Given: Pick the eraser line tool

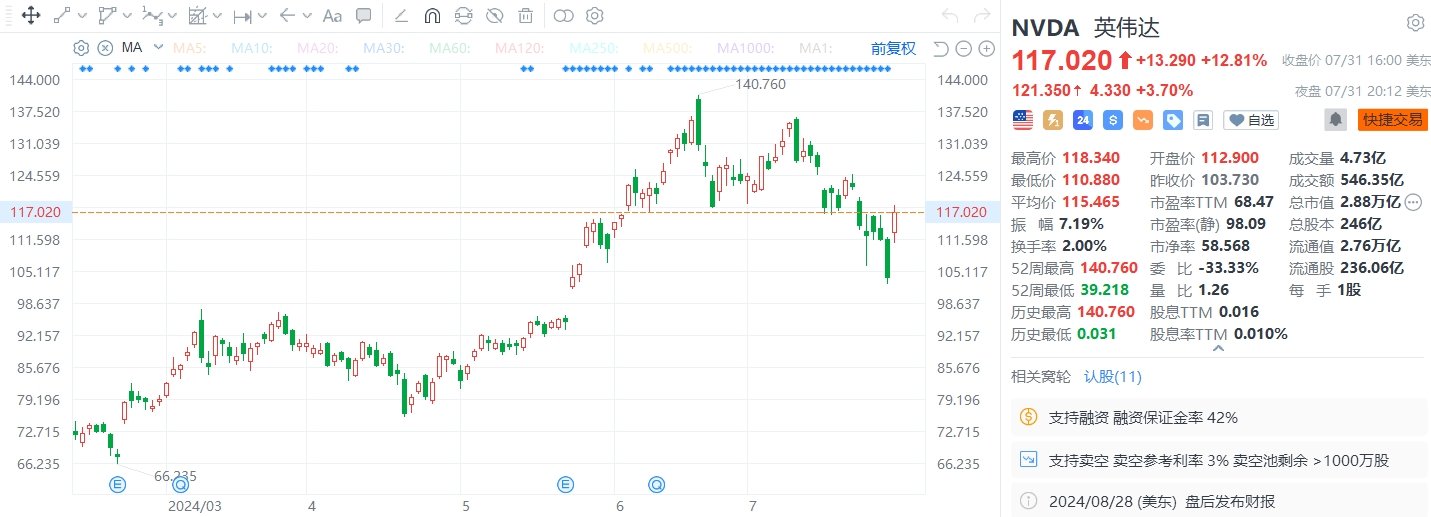Looking at the screenshot, I should 400,15.
